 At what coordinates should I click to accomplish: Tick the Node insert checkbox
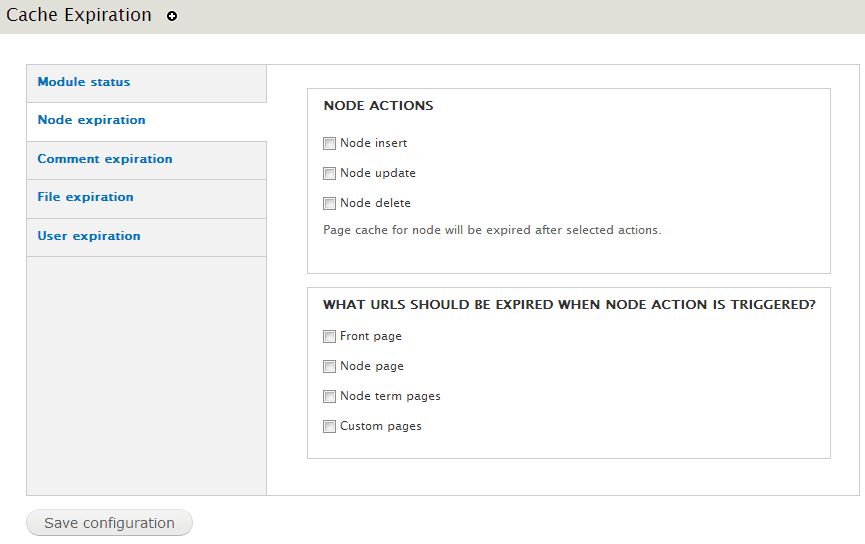[x=330, y=144]
